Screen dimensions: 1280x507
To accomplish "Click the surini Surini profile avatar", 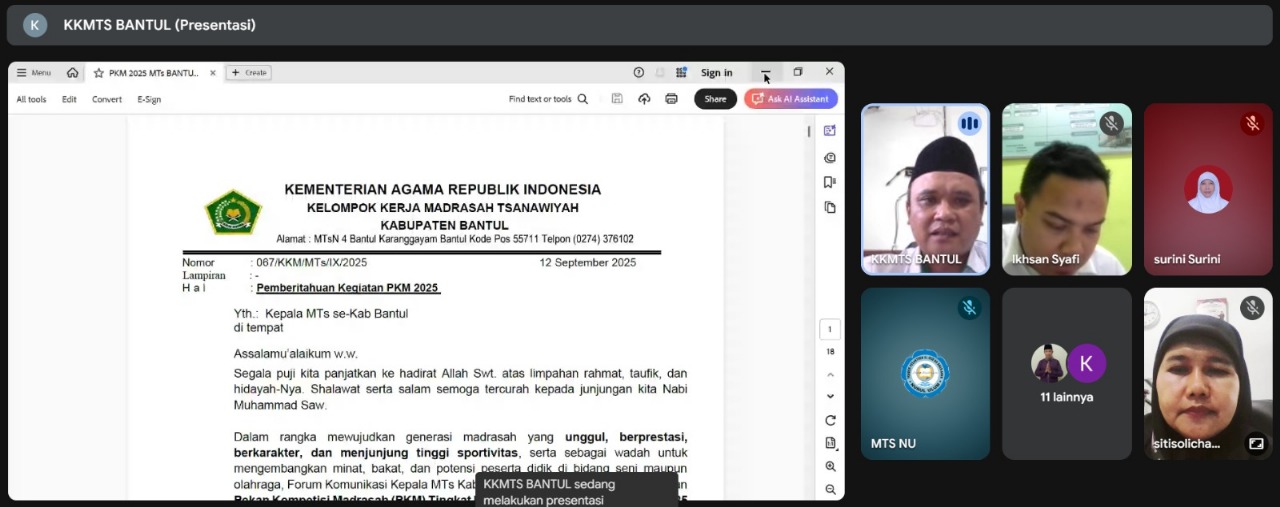I will pyautogui.click(x=1208, y=190).
